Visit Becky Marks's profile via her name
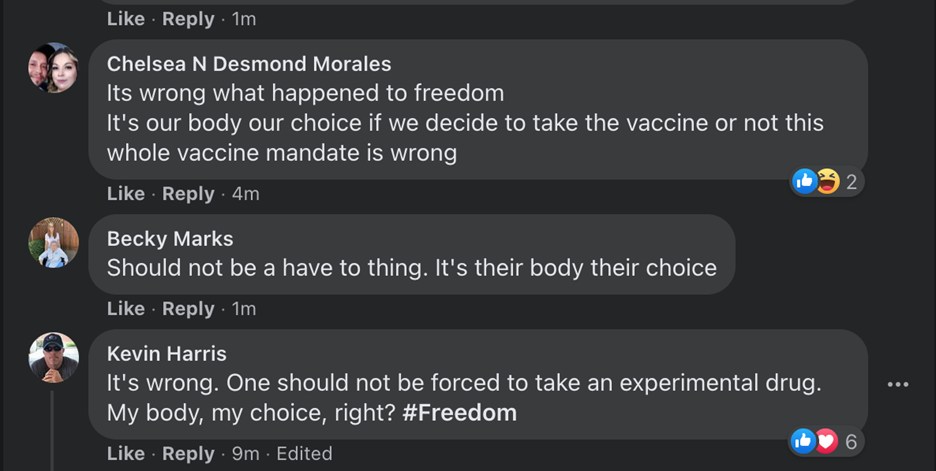The width and height of the screenshot is (936, 471). pos(170,239)
